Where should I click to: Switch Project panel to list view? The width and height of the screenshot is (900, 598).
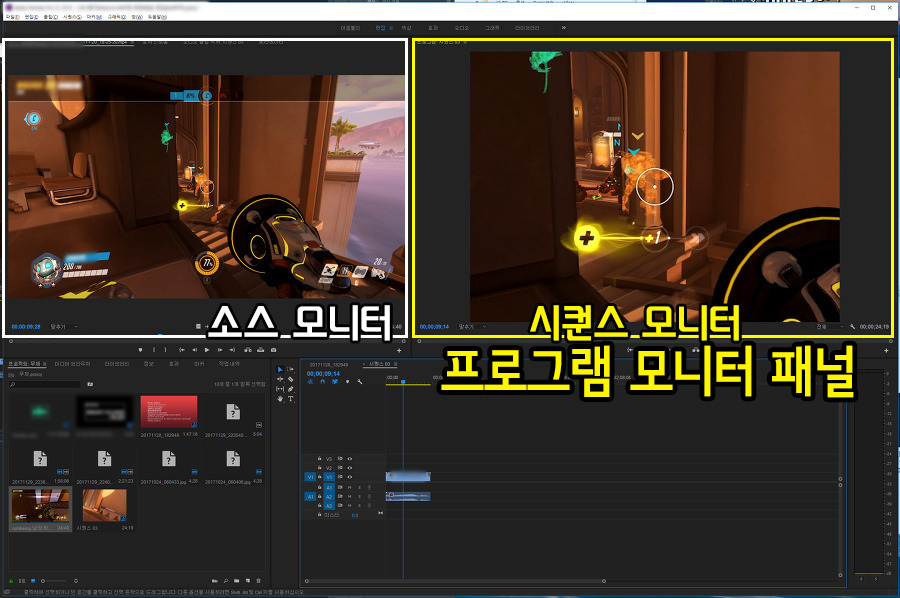pyautogui.click(x=22, y=581)
